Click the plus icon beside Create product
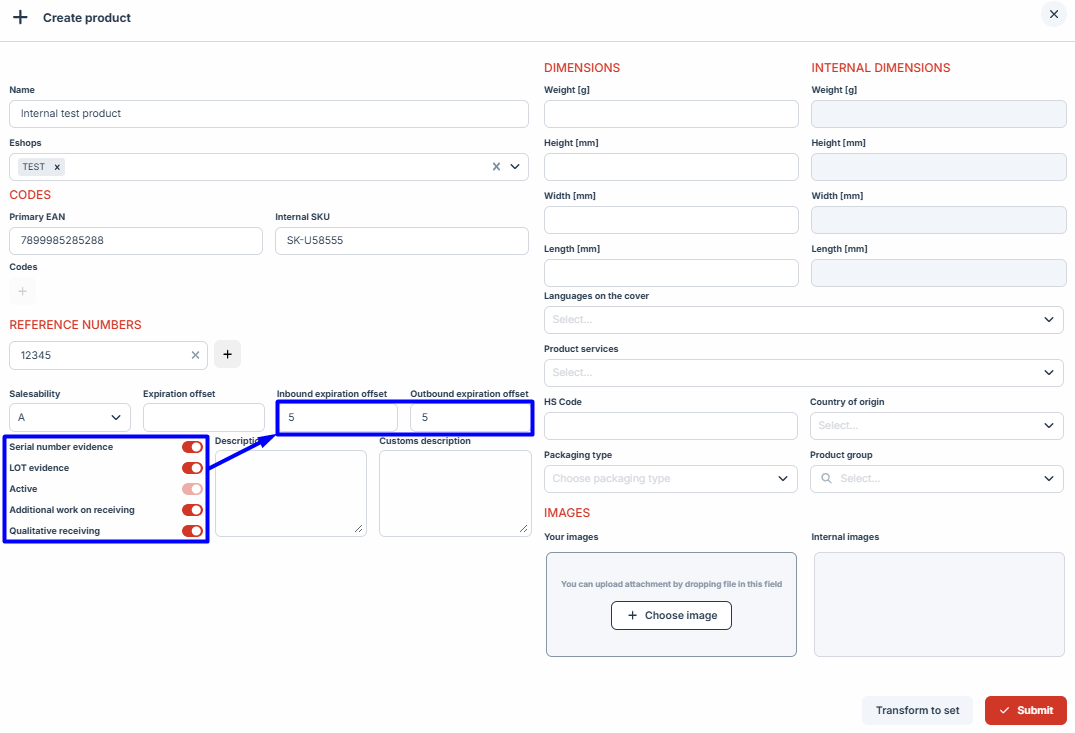 tap(20, 18)
